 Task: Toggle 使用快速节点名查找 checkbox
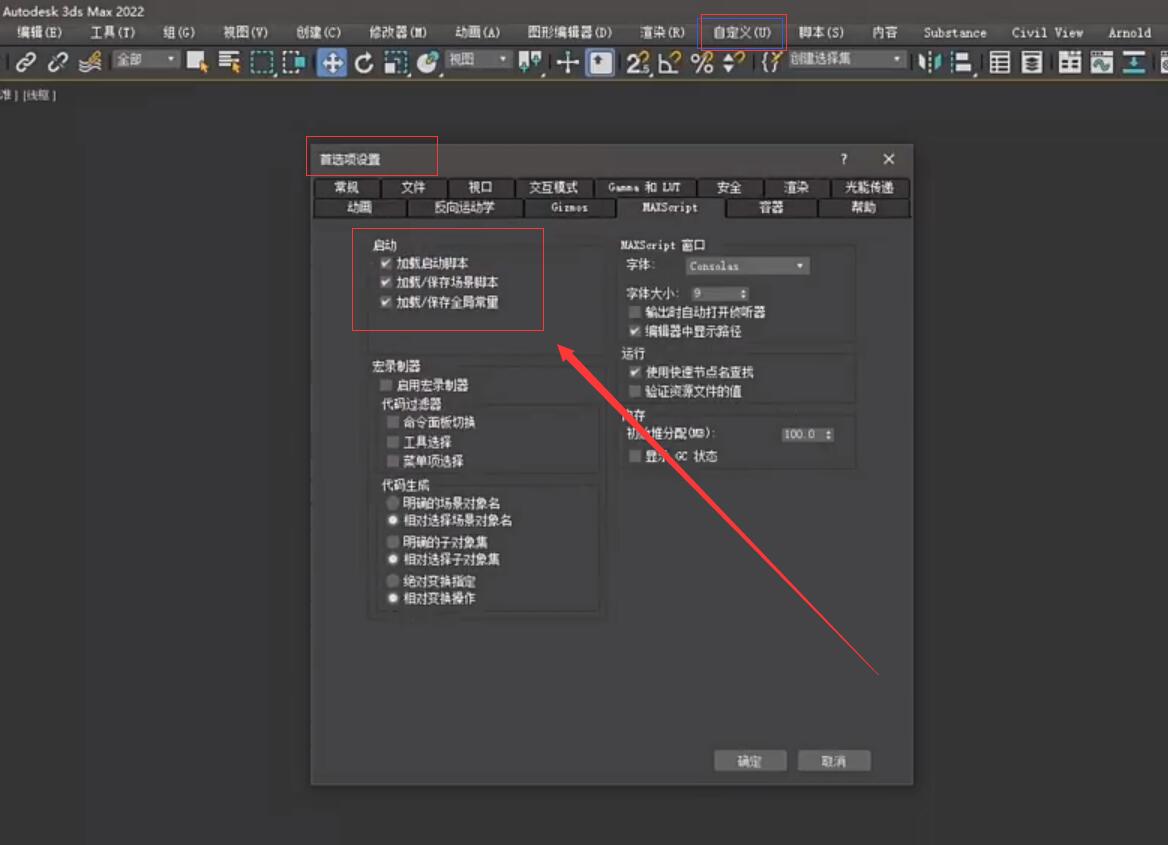[x=634, y=372]
